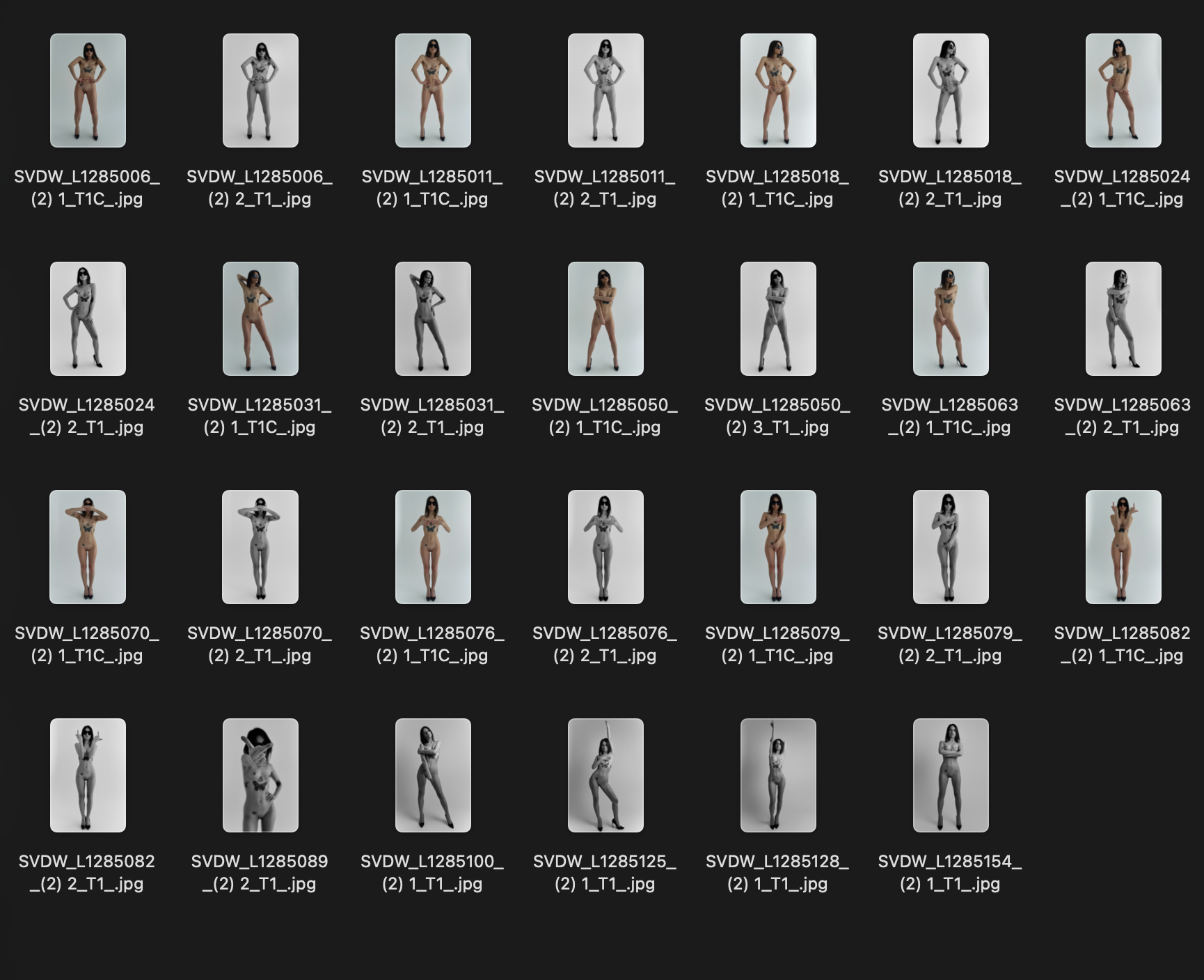Screen dimensions: 1204x980
Task: Click filename SVDW_L1285128_(2) 1_T1_.jpg
Action: 777,873
